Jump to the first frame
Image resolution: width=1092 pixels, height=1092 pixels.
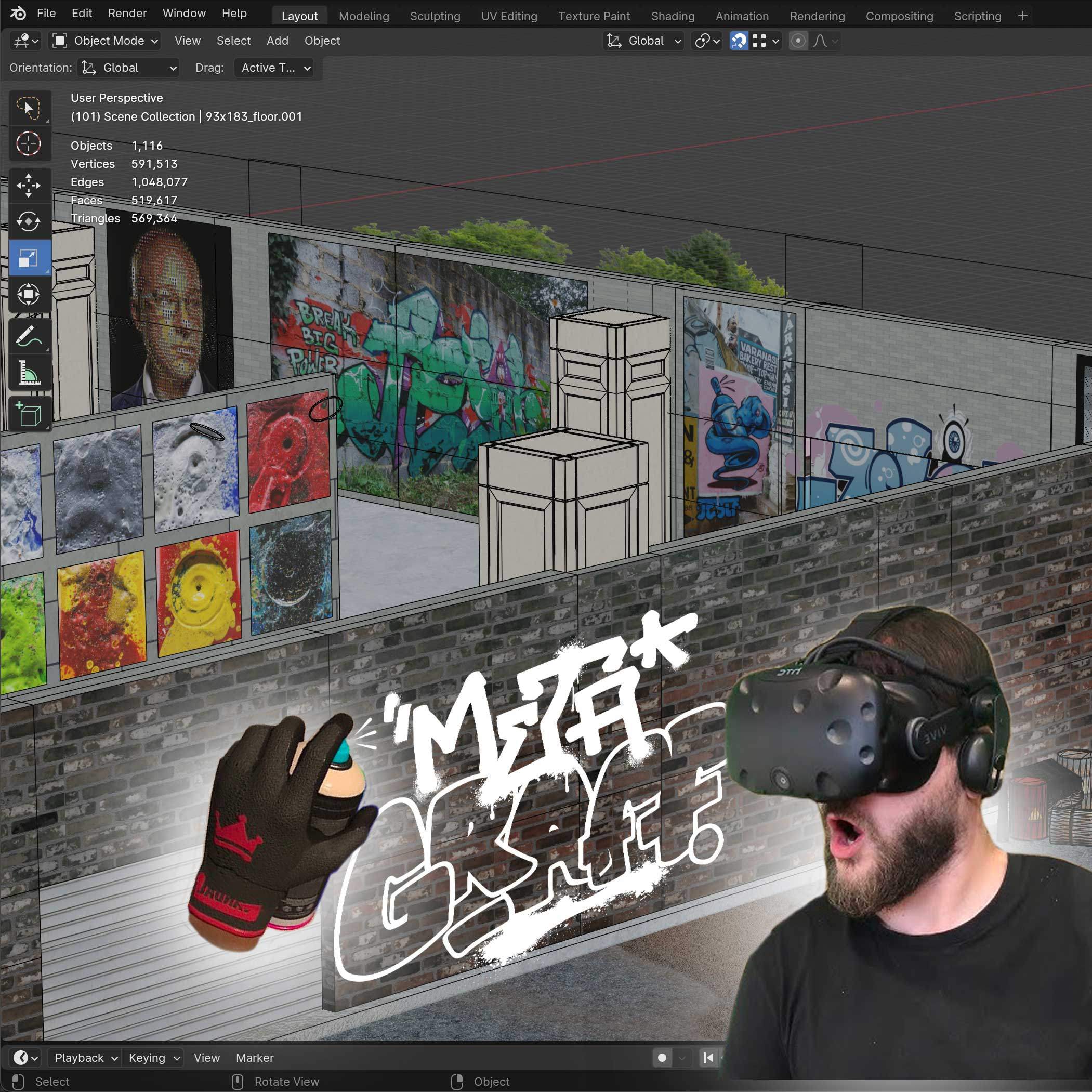(x=708, y=1058)
